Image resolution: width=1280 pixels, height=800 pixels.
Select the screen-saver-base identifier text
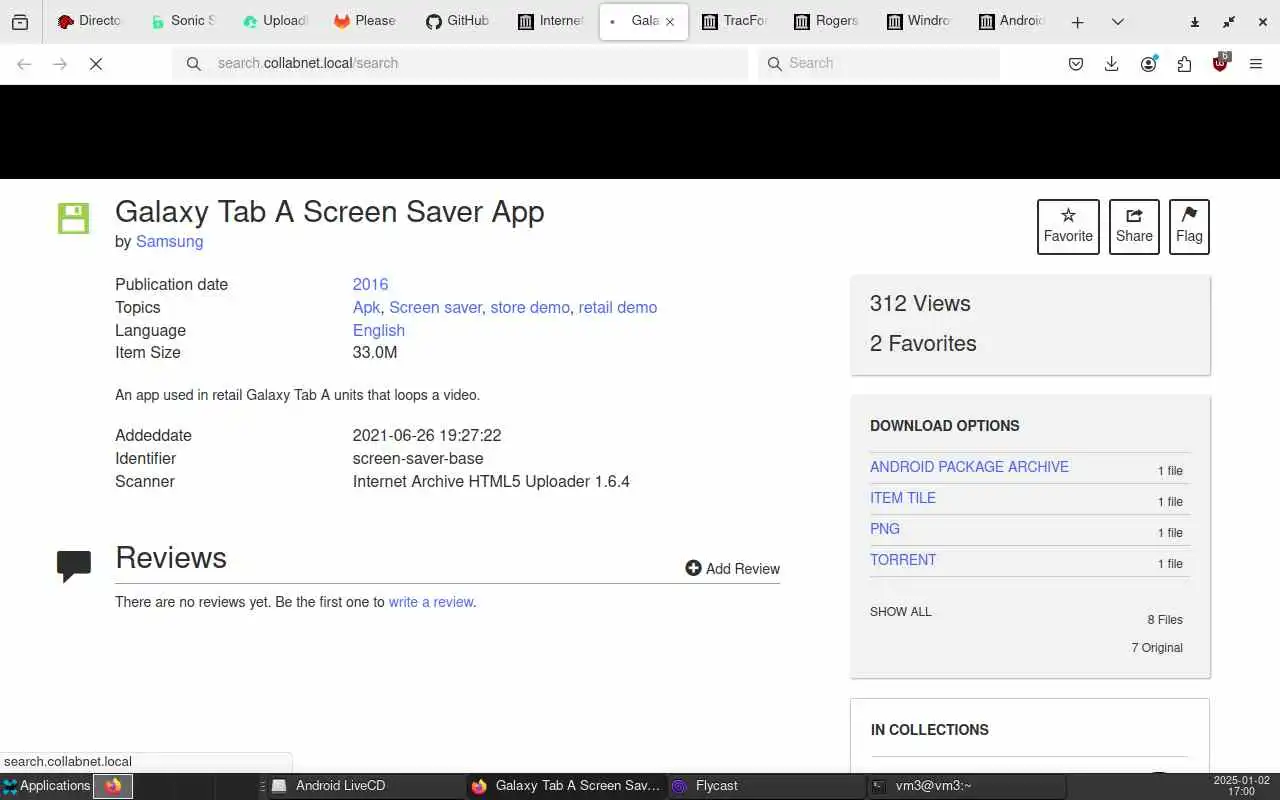pos(418,458)
